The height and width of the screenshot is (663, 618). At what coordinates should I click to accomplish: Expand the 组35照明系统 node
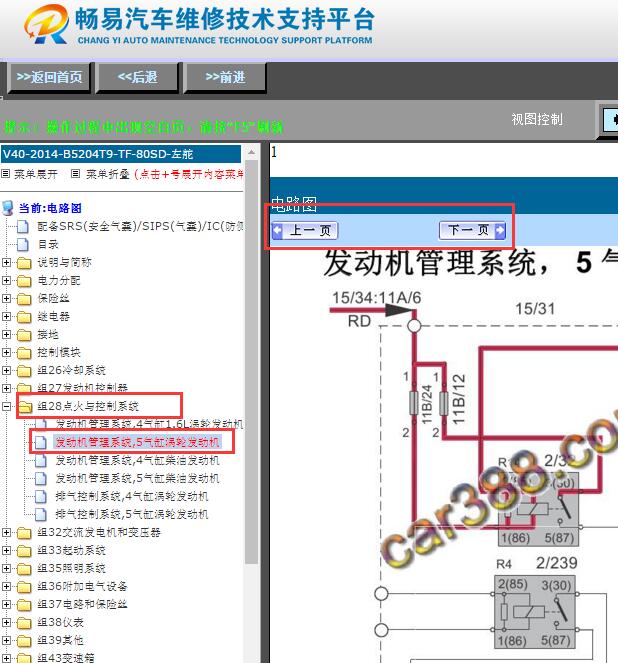(x=6, y=568)
